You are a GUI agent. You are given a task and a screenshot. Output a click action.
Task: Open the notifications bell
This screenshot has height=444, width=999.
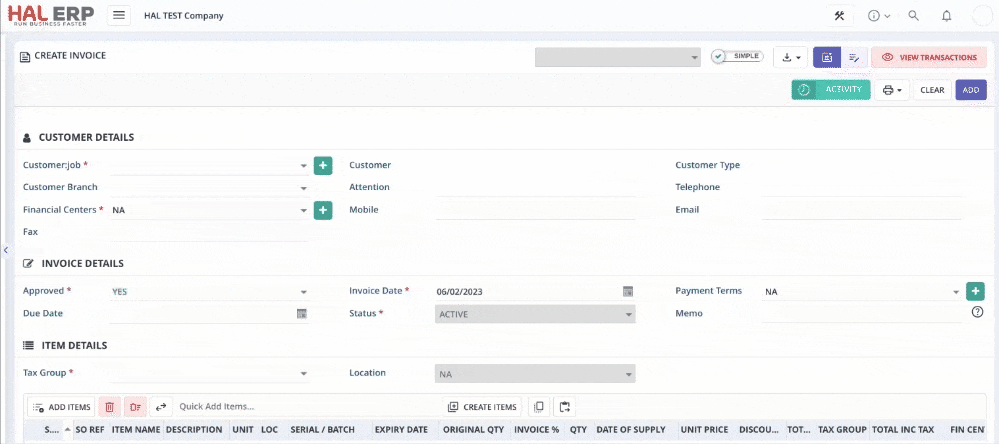pos(946,16)
